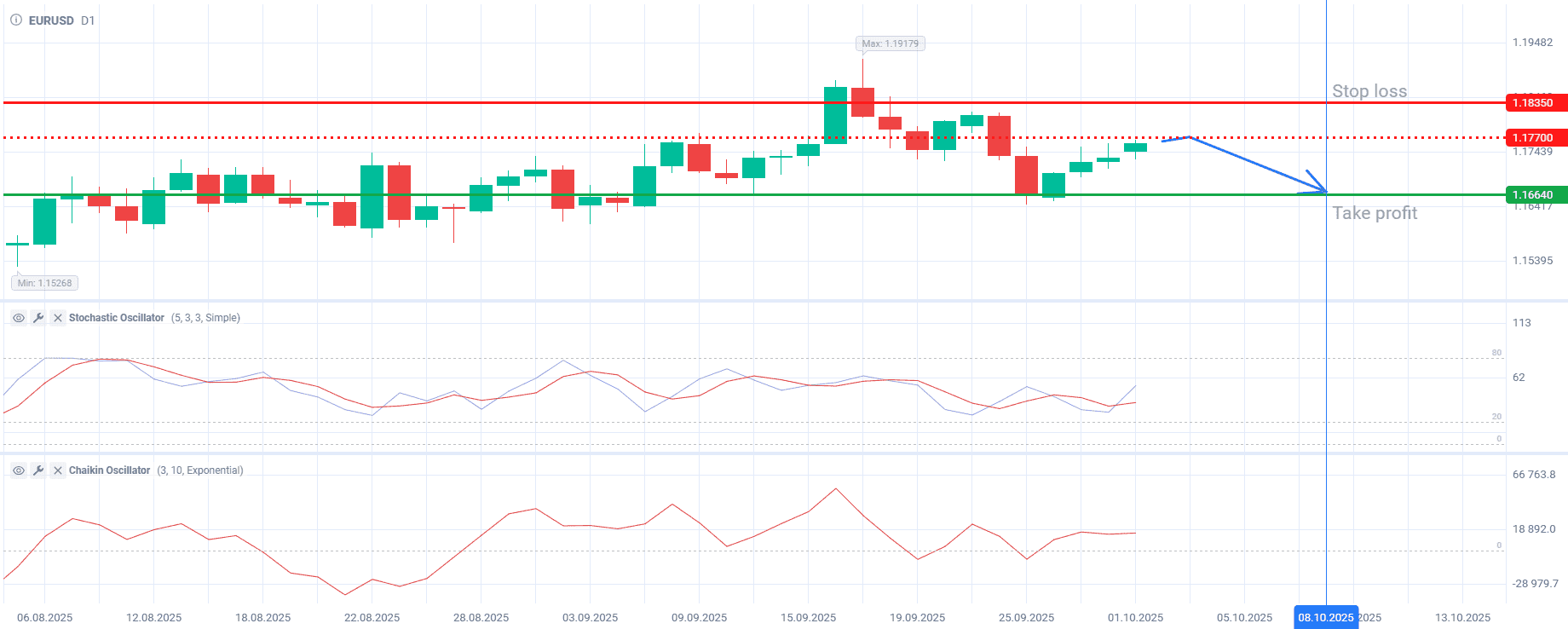Hide the Stochastic Oscillator with eye icon
The image size is (1568, 629).
(18, 318)
